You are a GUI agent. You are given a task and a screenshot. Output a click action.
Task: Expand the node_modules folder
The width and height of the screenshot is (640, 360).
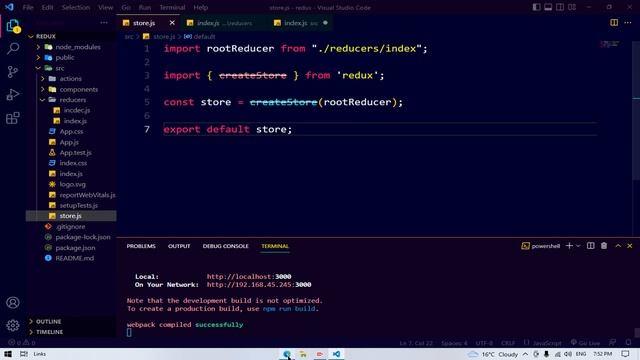[38, 47]
